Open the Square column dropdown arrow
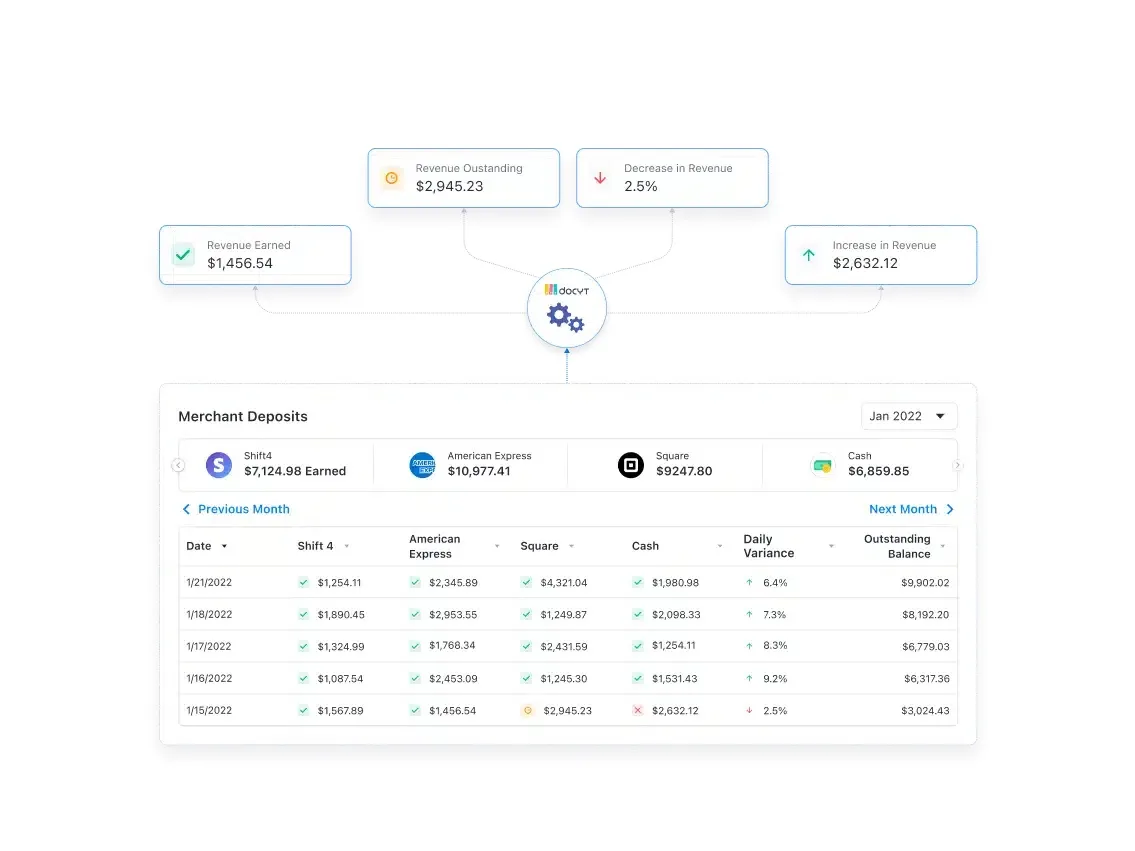Image resolution: width=1135 pixels, height=851 pixels. pyautogui.click(x=571, y=546)
